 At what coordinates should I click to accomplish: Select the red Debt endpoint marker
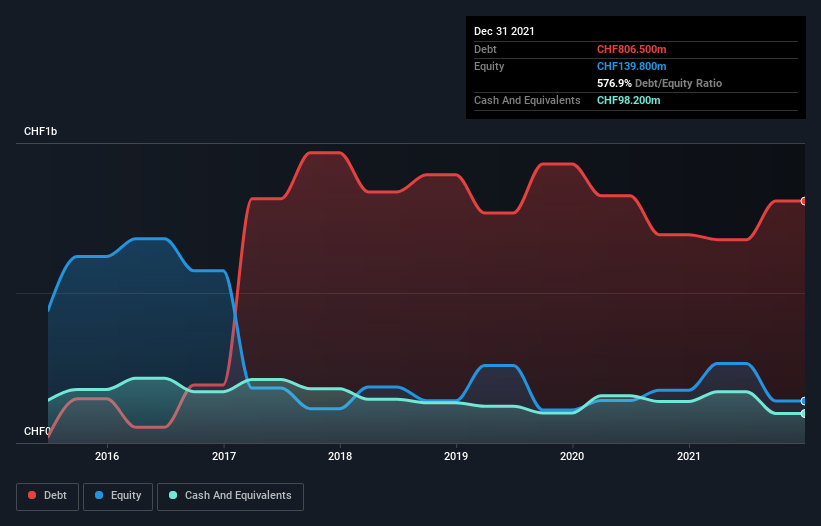coord(804,201)
